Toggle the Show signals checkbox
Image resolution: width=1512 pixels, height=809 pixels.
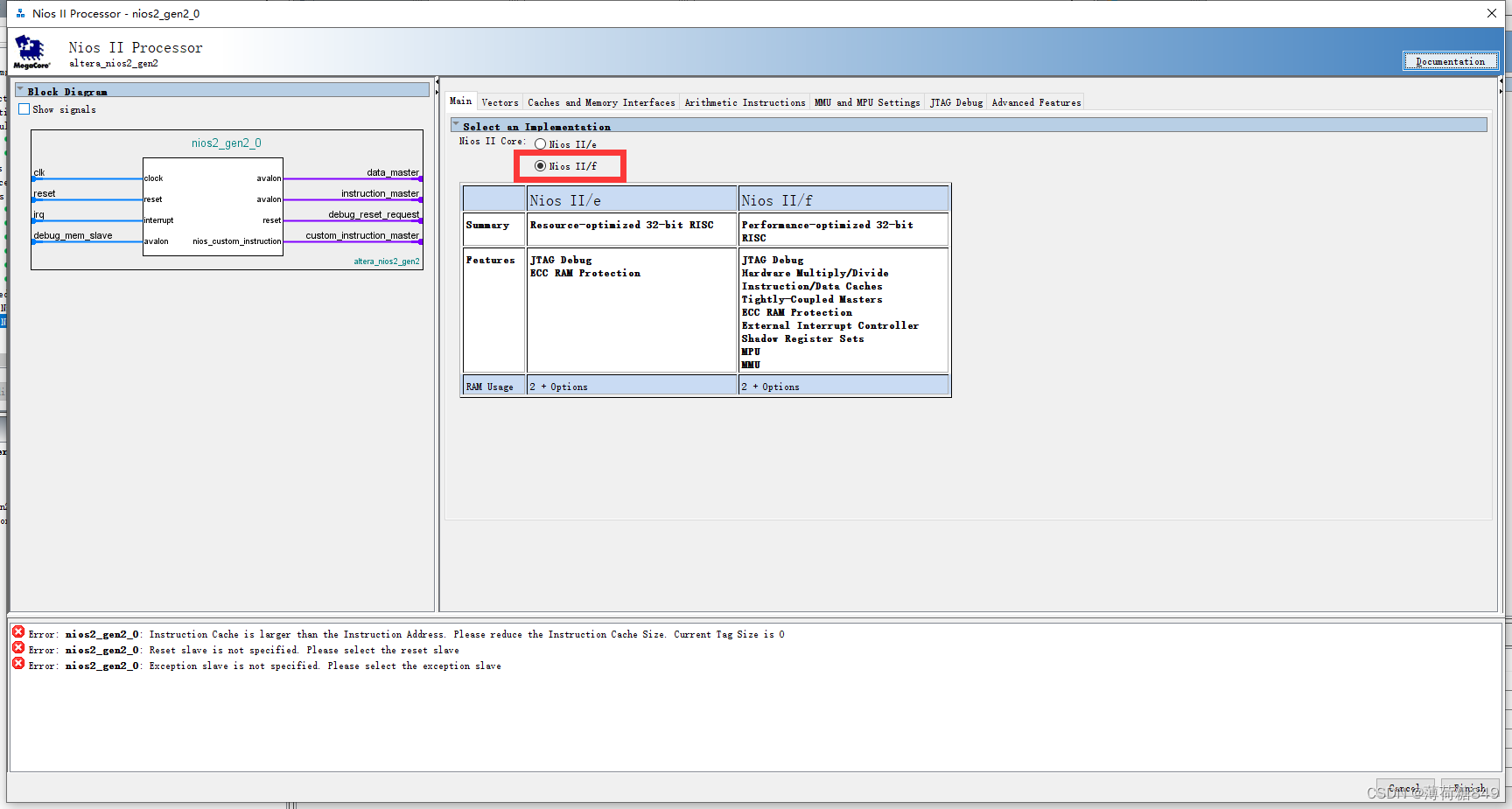pos(24,108)
